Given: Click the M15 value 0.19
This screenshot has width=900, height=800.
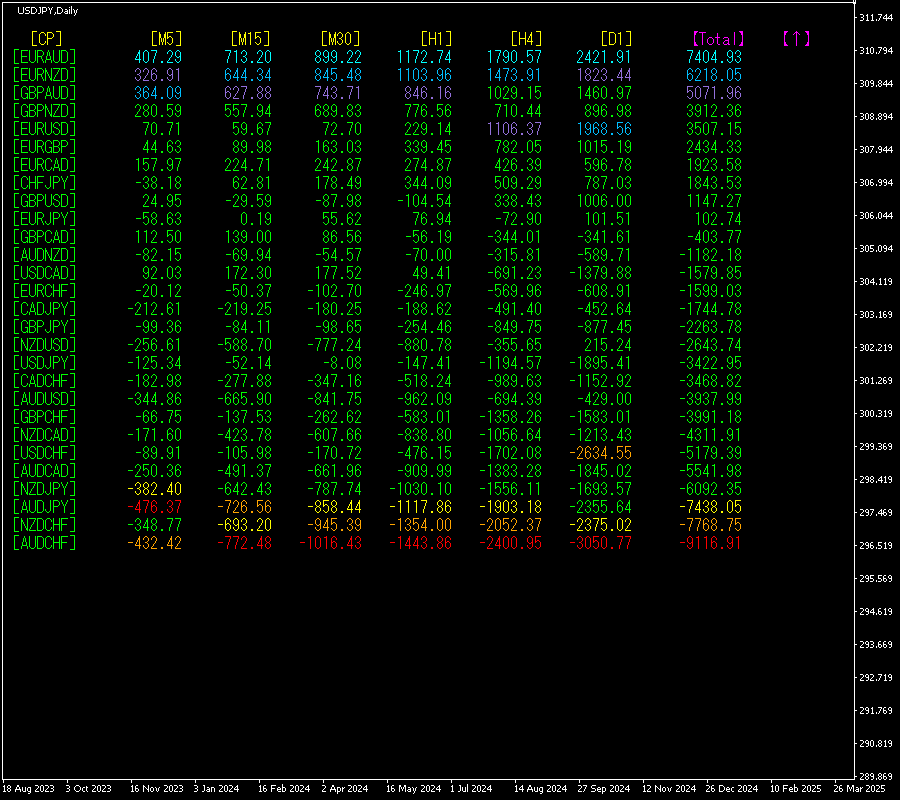Looking at the screenshot, I should pos(256,219).
